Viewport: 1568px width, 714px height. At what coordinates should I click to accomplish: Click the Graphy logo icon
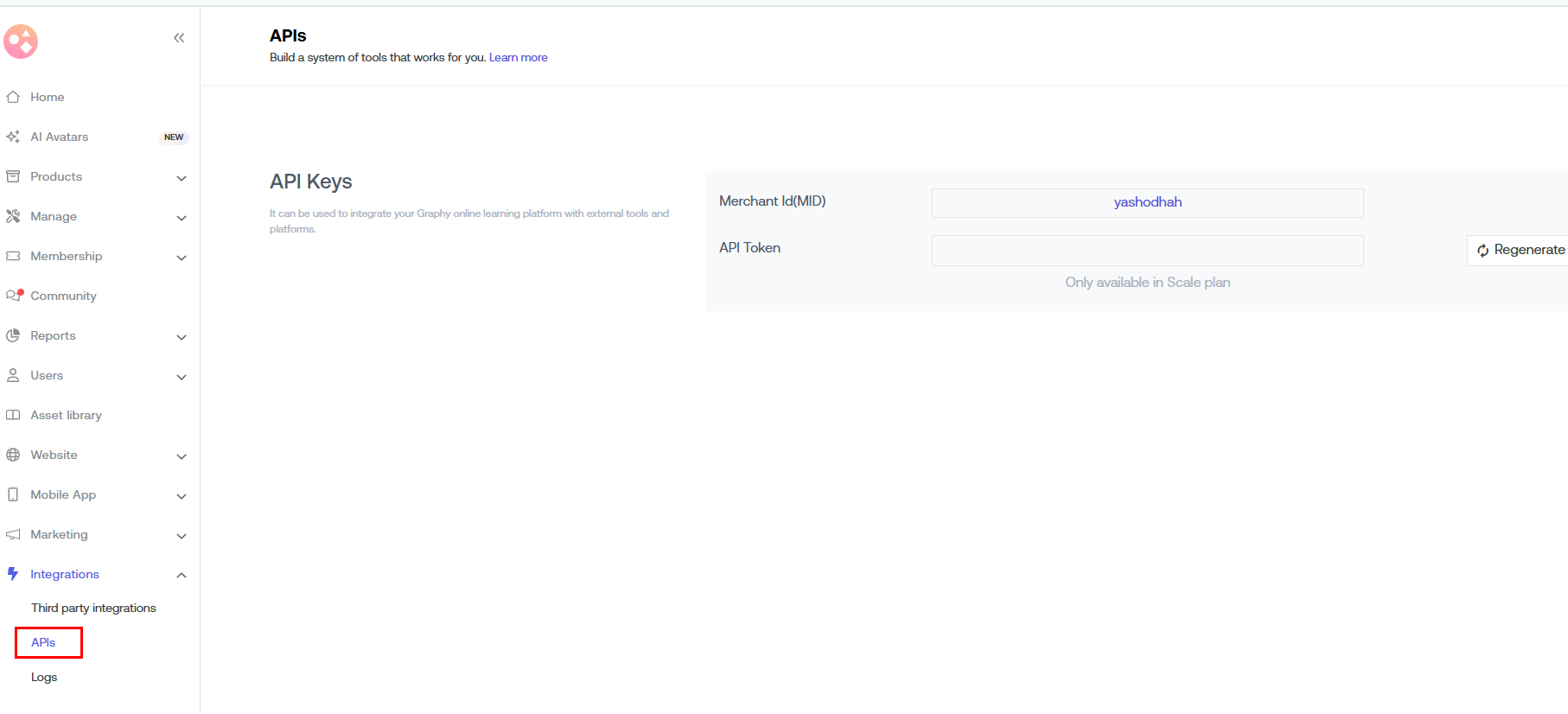point(21,41)
